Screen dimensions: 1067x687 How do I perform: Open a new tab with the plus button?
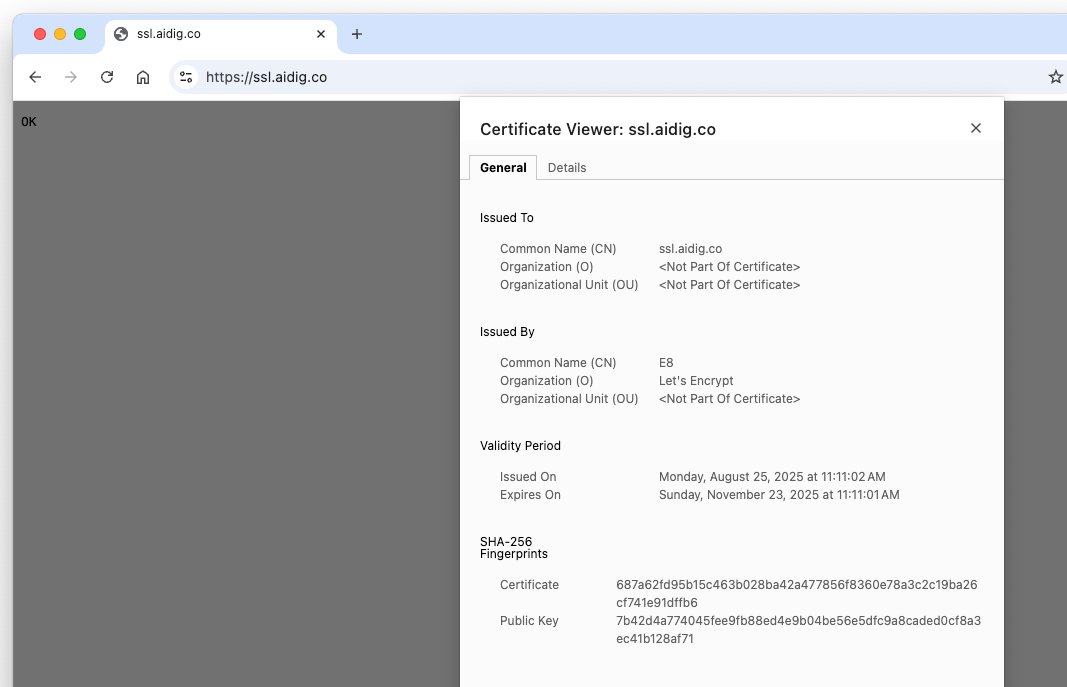[x=357, y=33]
